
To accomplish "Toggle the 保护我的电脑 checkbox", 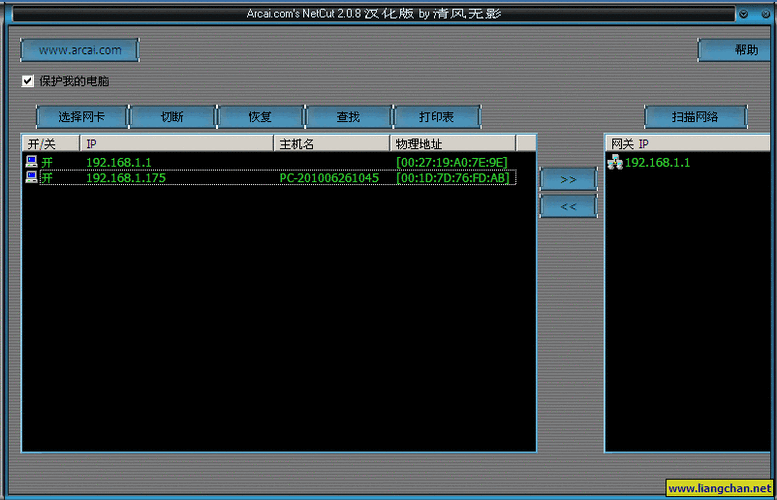I will pyautogui.click(x=28, y=81).
